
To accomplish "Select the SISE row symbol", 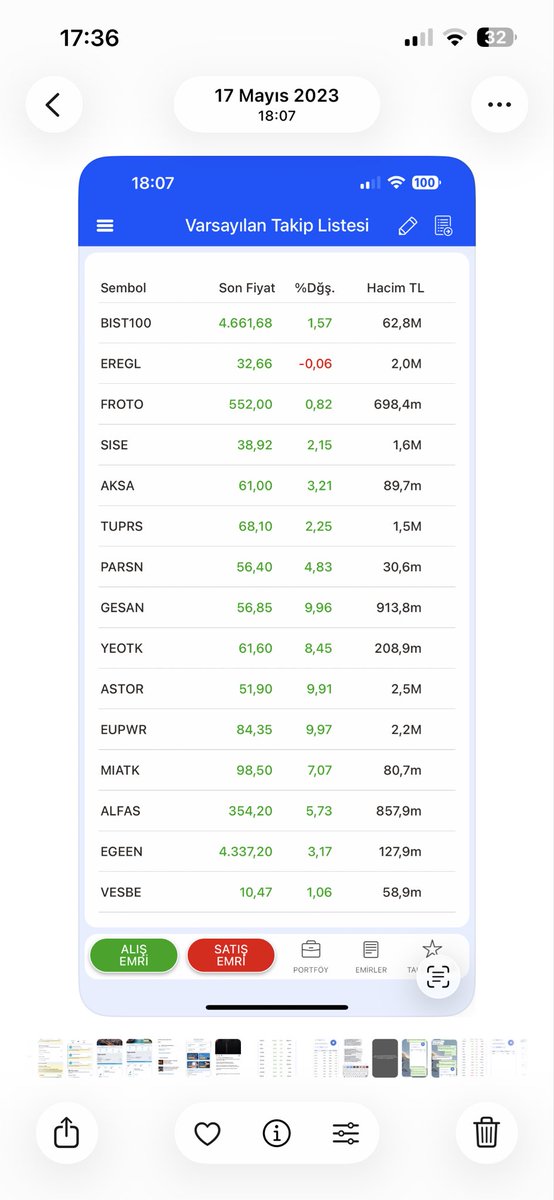I will [x=114, y=445].
